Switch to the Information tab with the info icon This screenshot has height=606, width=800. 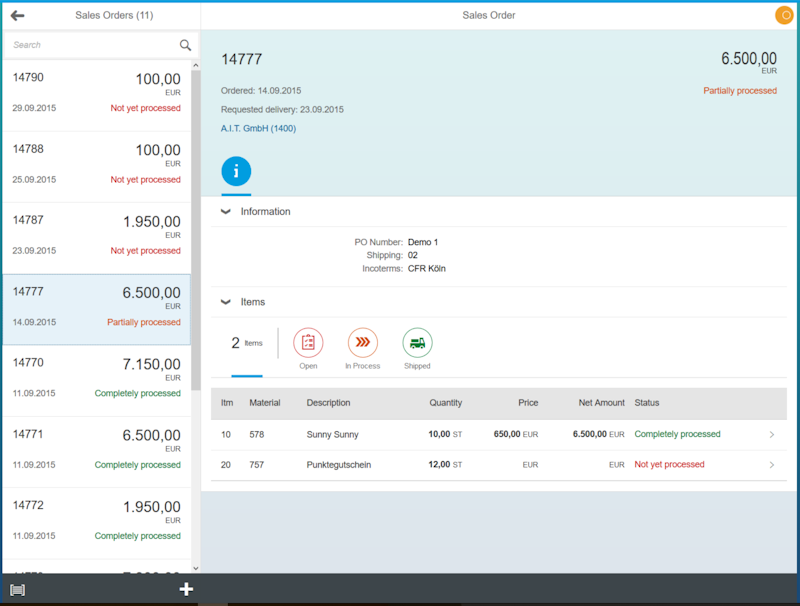[x=236, y=170]
